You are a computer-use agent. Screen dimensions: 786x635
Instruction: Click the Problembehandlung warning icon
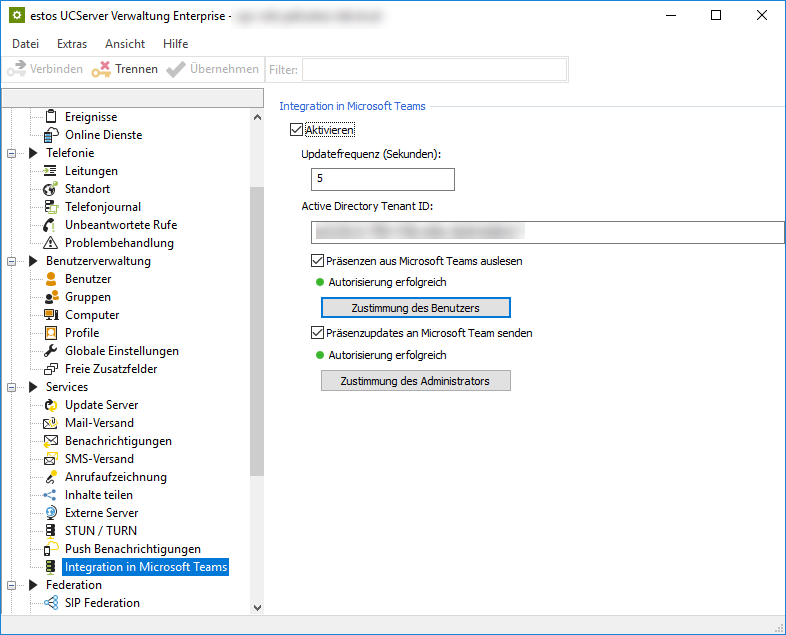51,243
